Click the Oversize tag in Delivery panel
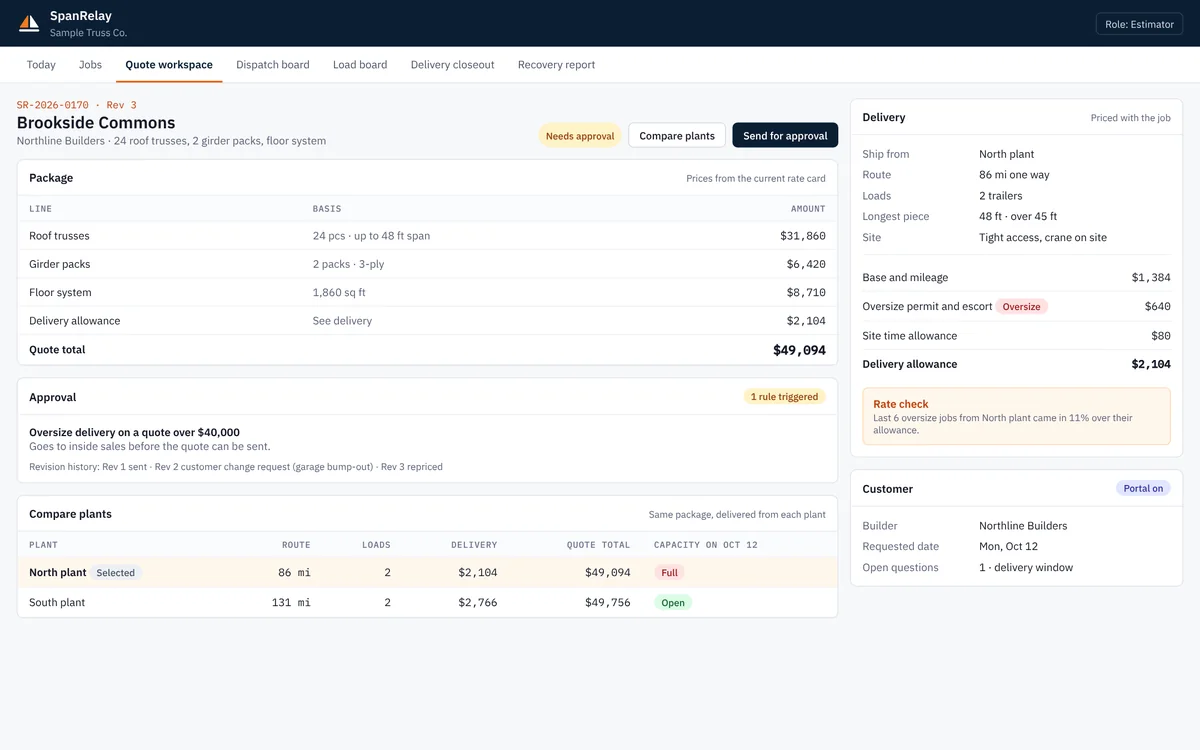Screen dimensions: 1200x750 coord(1022,307)
